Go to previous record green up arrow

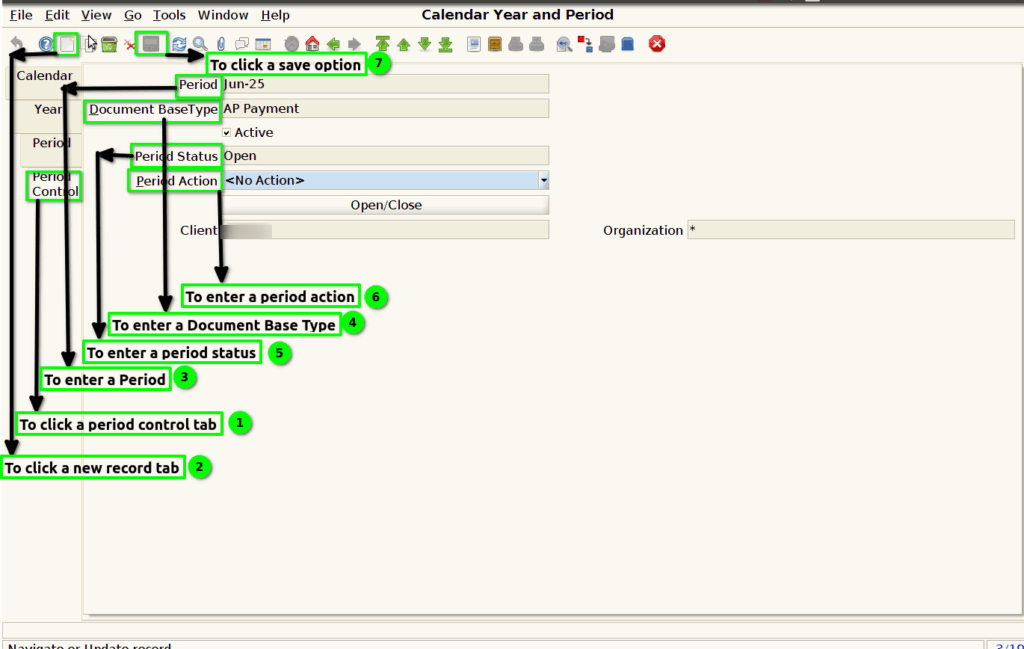(x=404, y=44)
